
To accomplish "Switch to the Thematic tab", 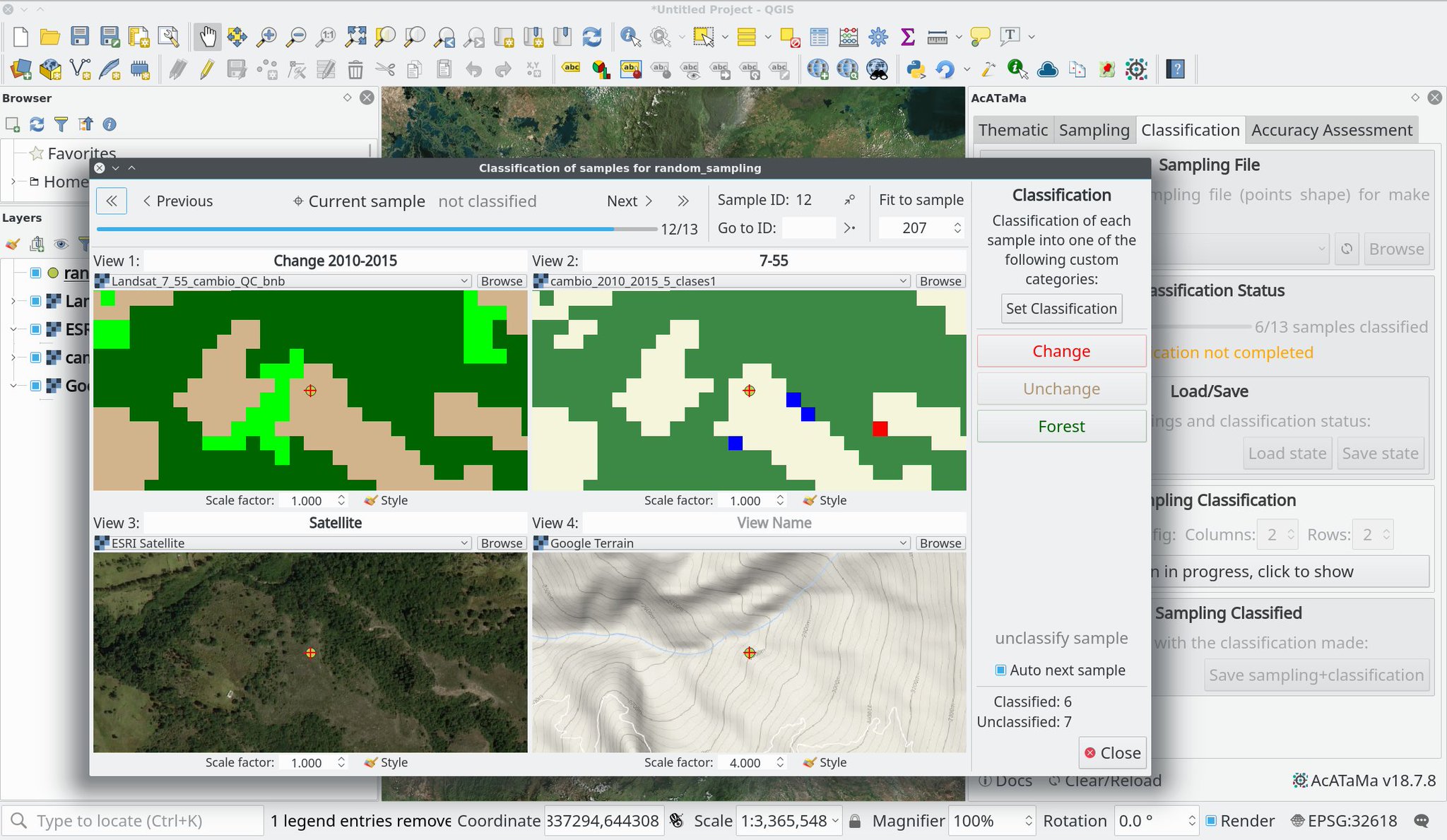I will [1012, 130].
